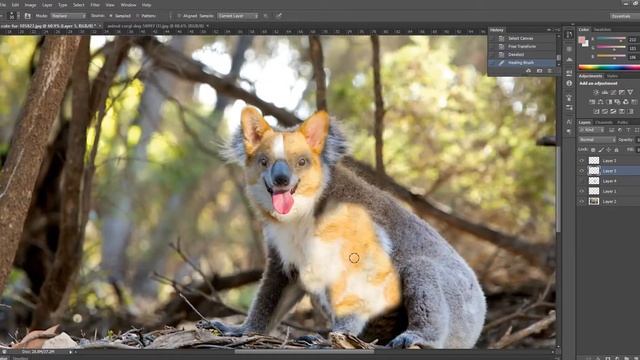Open the healing Mode dropdown (Normal)

pos(68,16)
